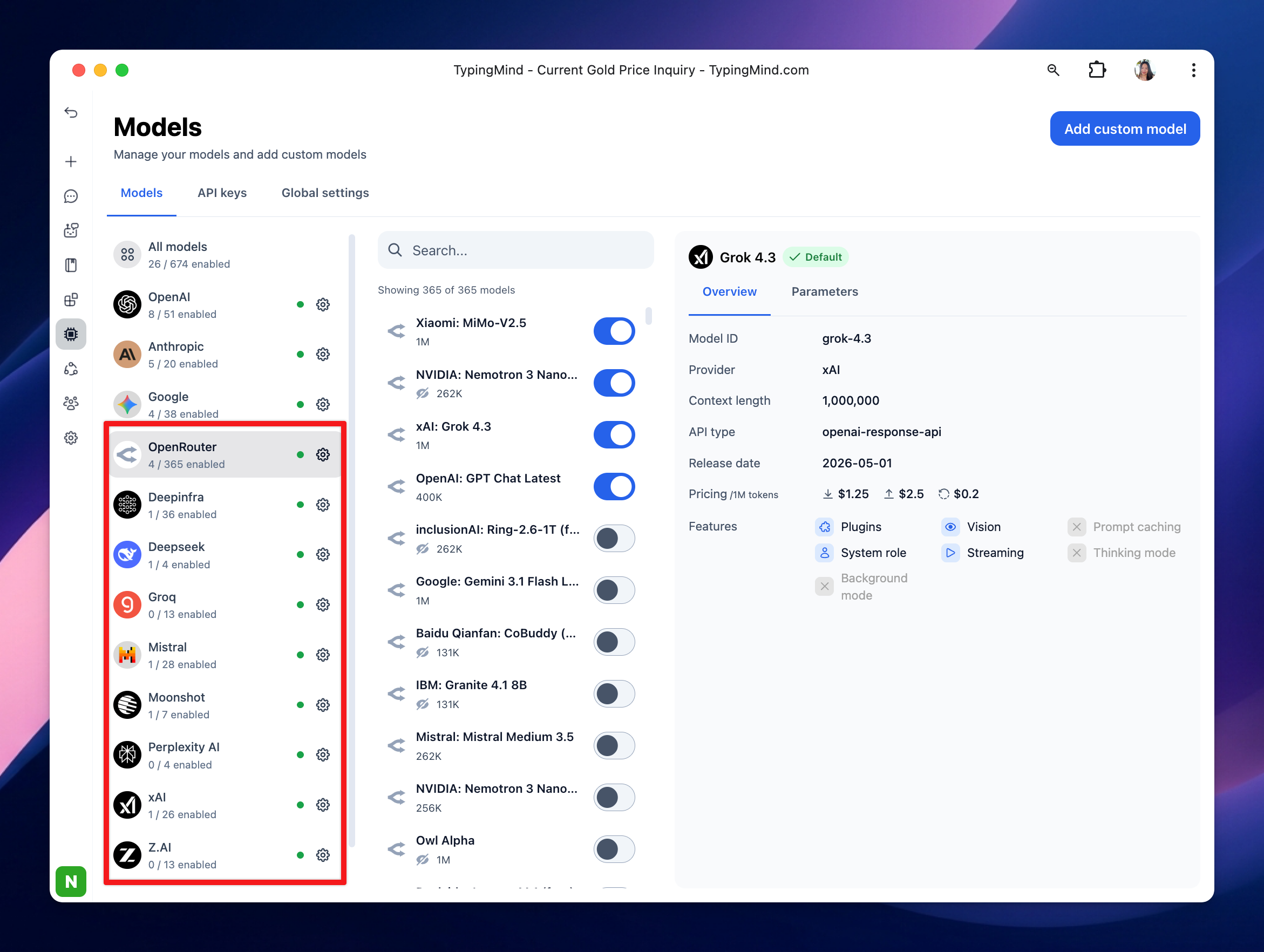The image size is (1264, 952).
Task: Enable the inclusionAI: Ring-2.6-1T toggle
Action: (614, 538)
